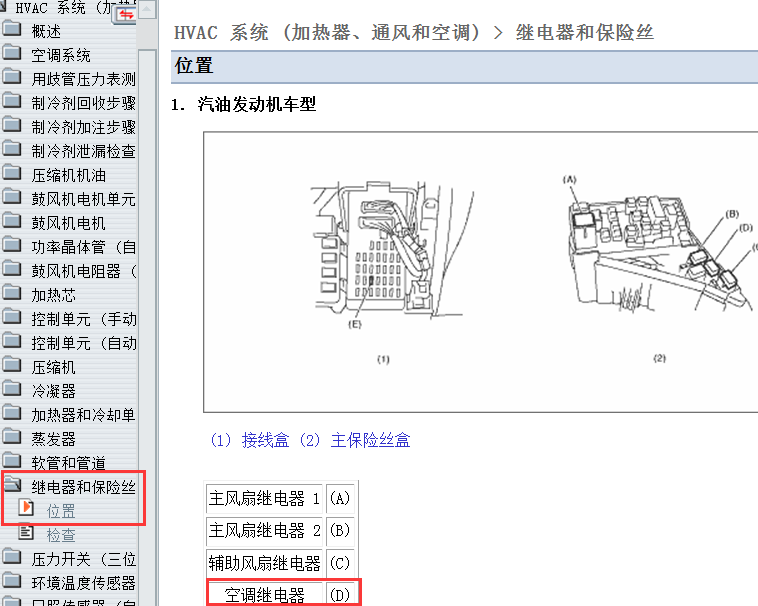Open 压缩机 section in sidebar

53,367
